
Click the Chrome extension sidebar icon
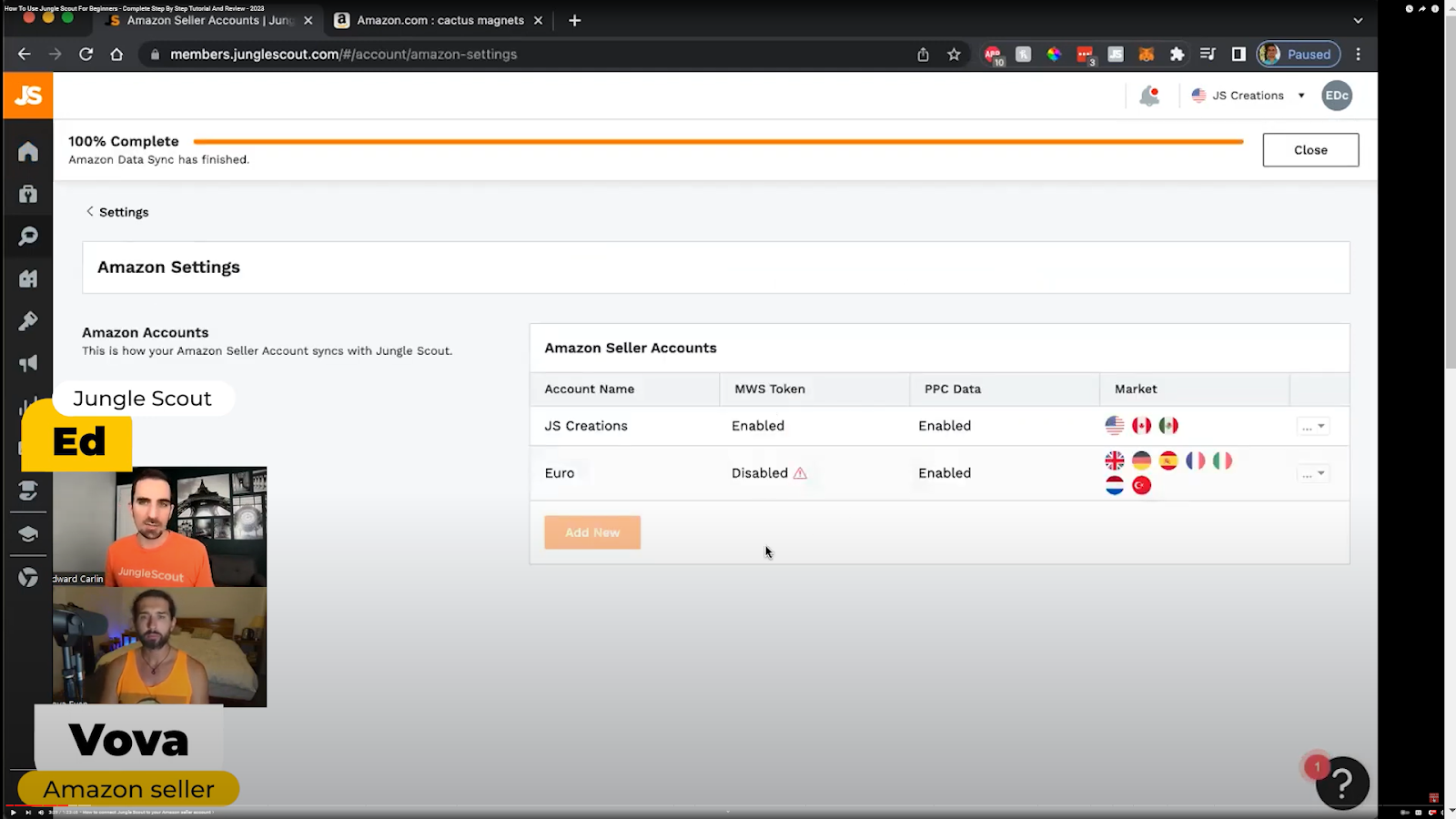[x=28, y=577]
